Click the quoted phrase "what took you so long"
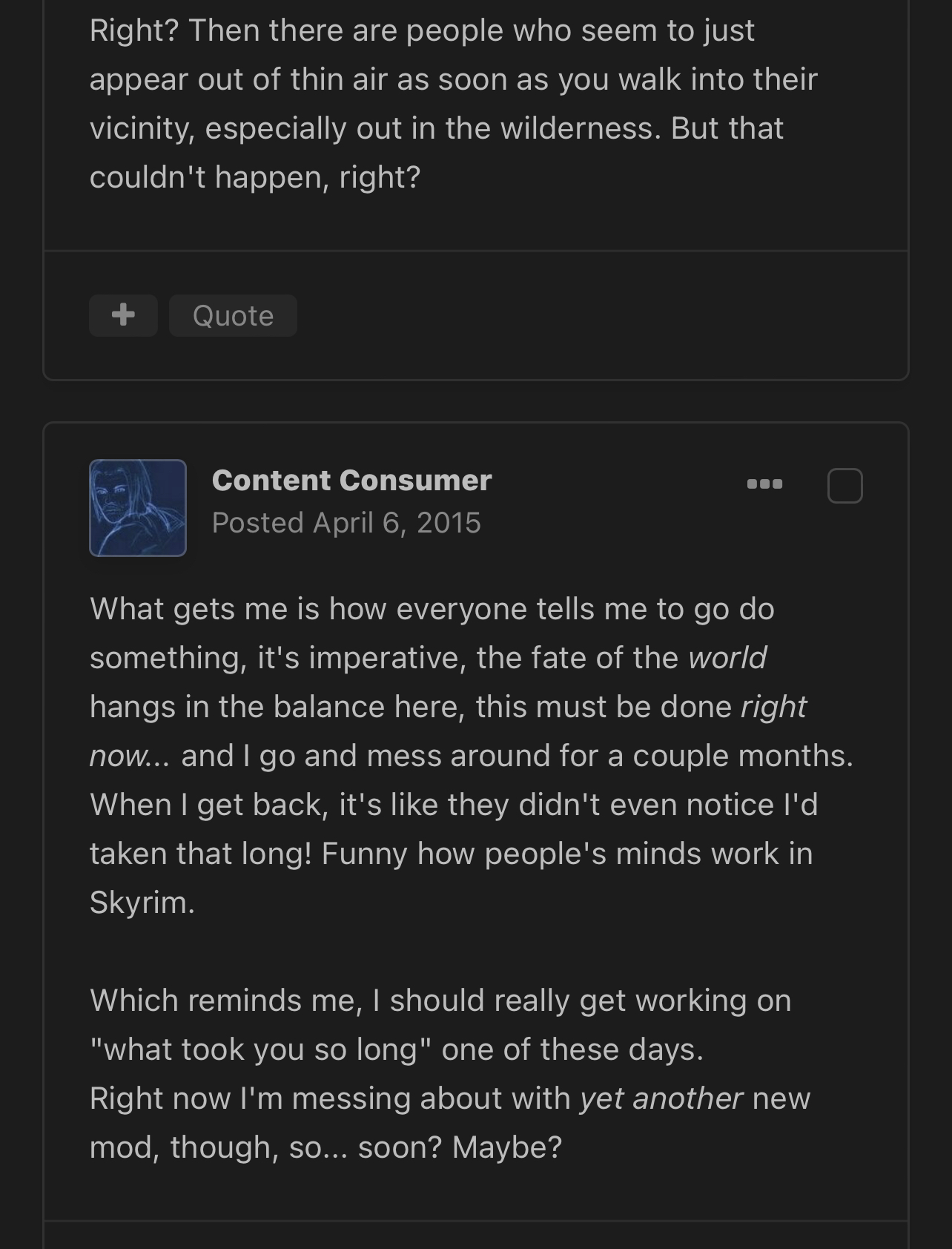This screenshot has height=1249, width=952. point(260,1049)
